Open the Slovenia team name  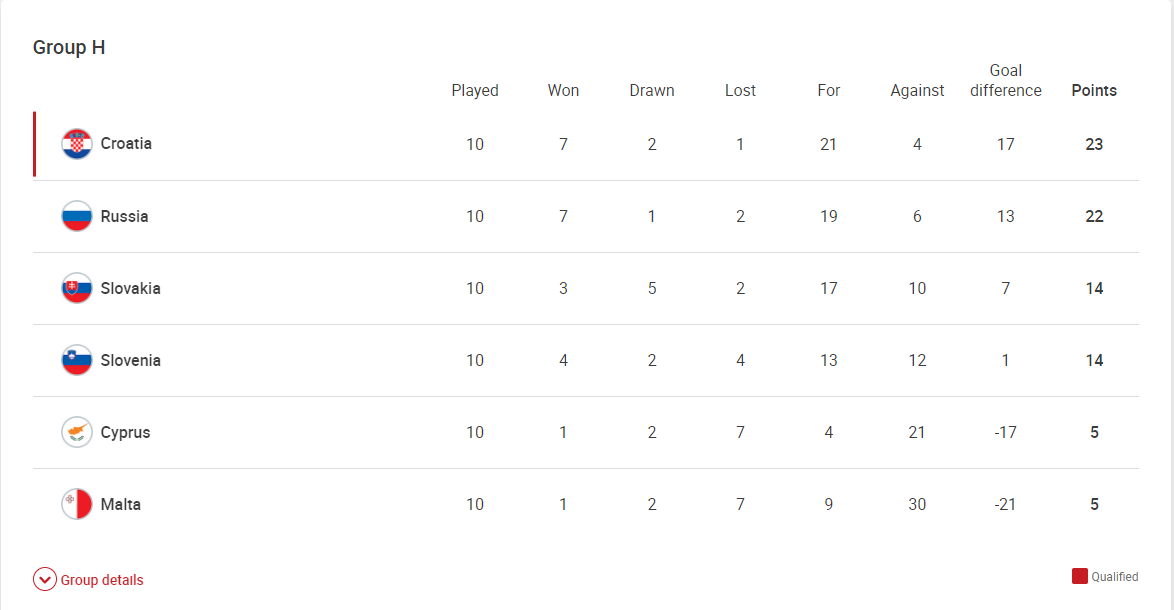click(x=130, y=360)
